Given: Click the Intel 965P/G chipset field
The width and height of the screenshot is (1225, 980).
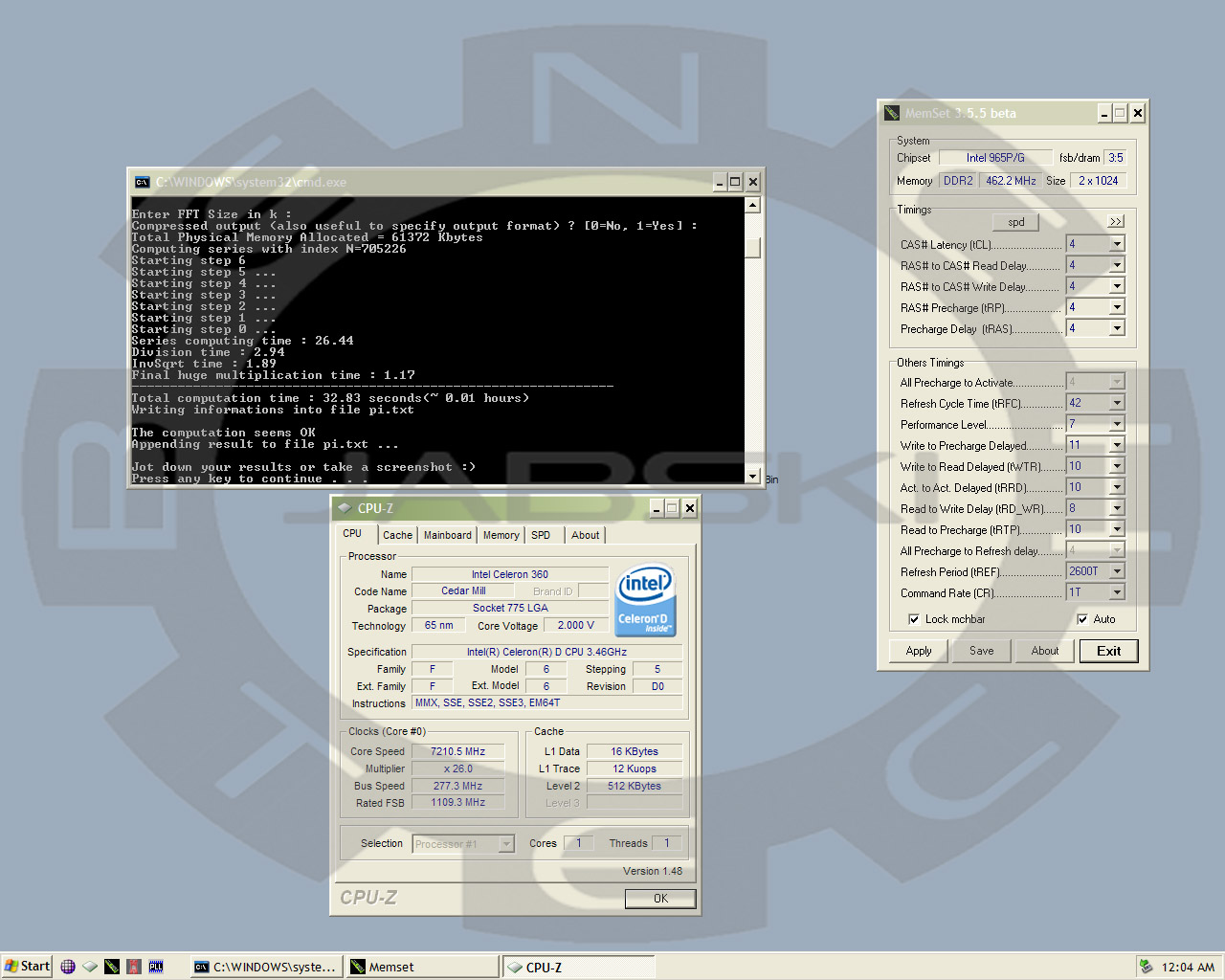Looking at the screenshot, I should click(x=995, y=158).
